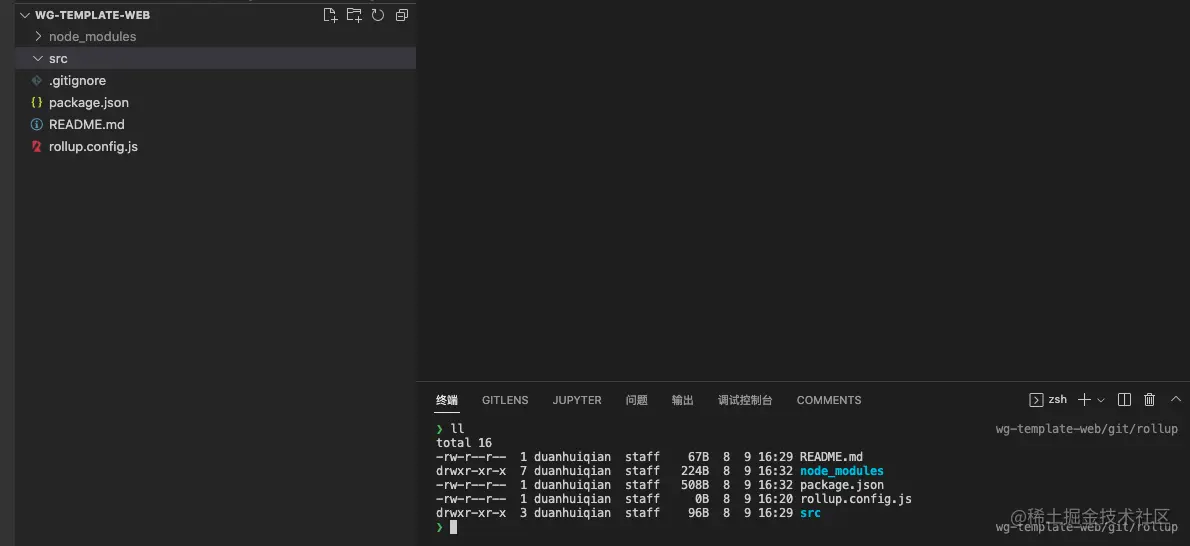Click the New File icon in explorer header
Image resolution: width=1190 pixels, height=546 pixels.
pyautogui.click(x=330, y=14)
